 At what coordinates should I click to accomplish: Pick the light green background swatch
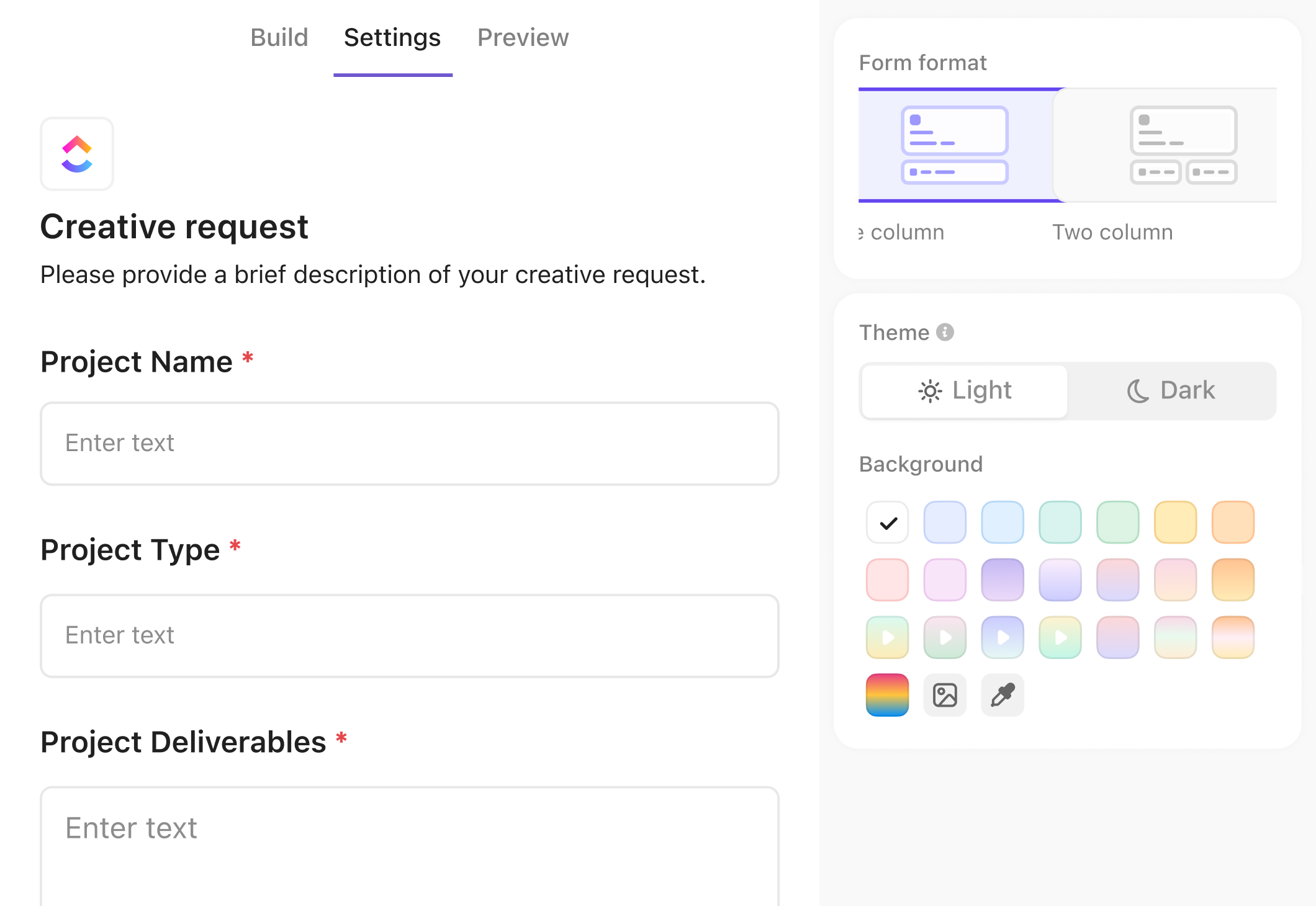[x=1118, y=523]
